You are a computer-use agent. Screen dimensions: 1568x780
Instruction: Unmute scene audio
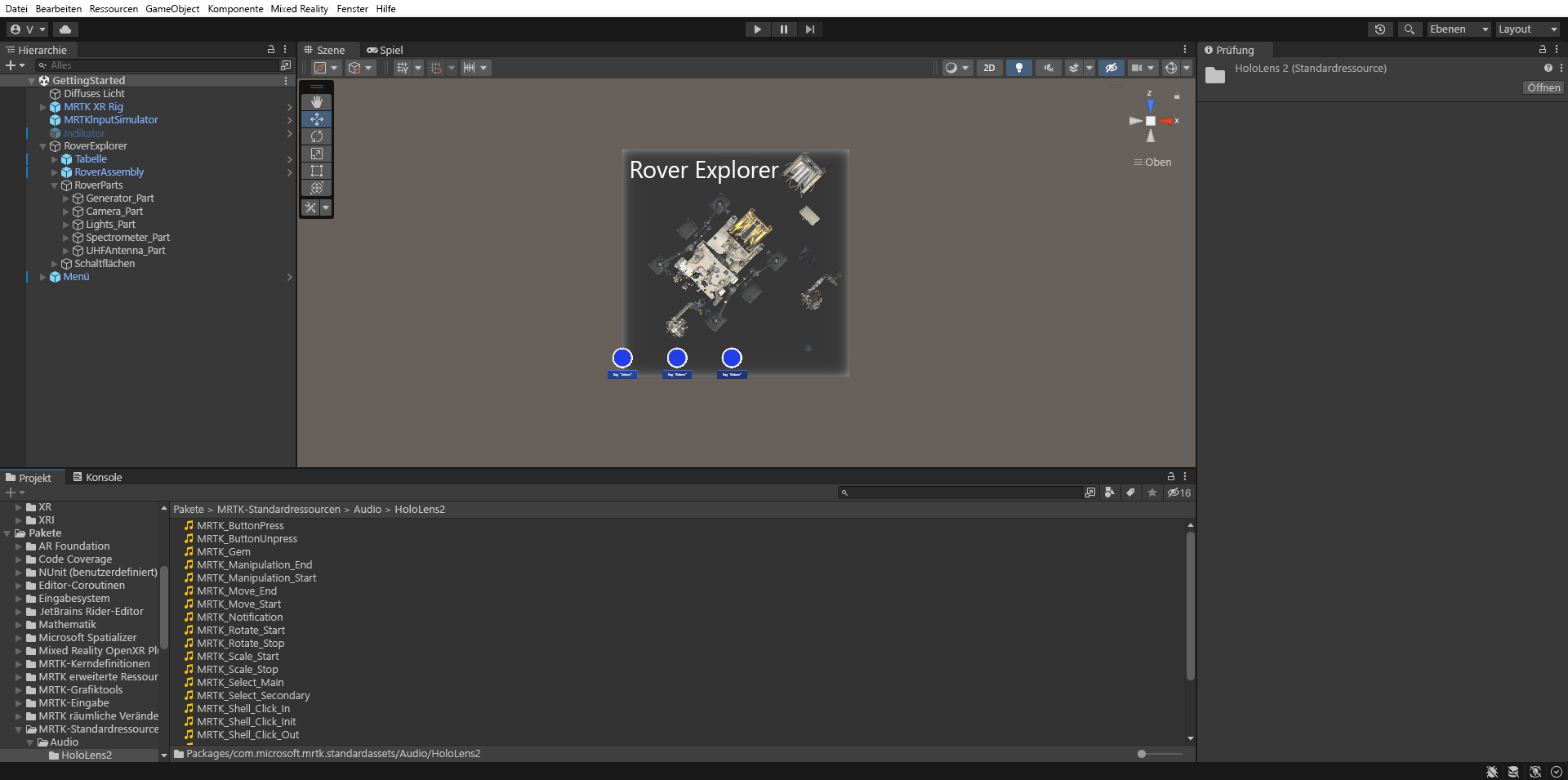(x=1048, y=68)
